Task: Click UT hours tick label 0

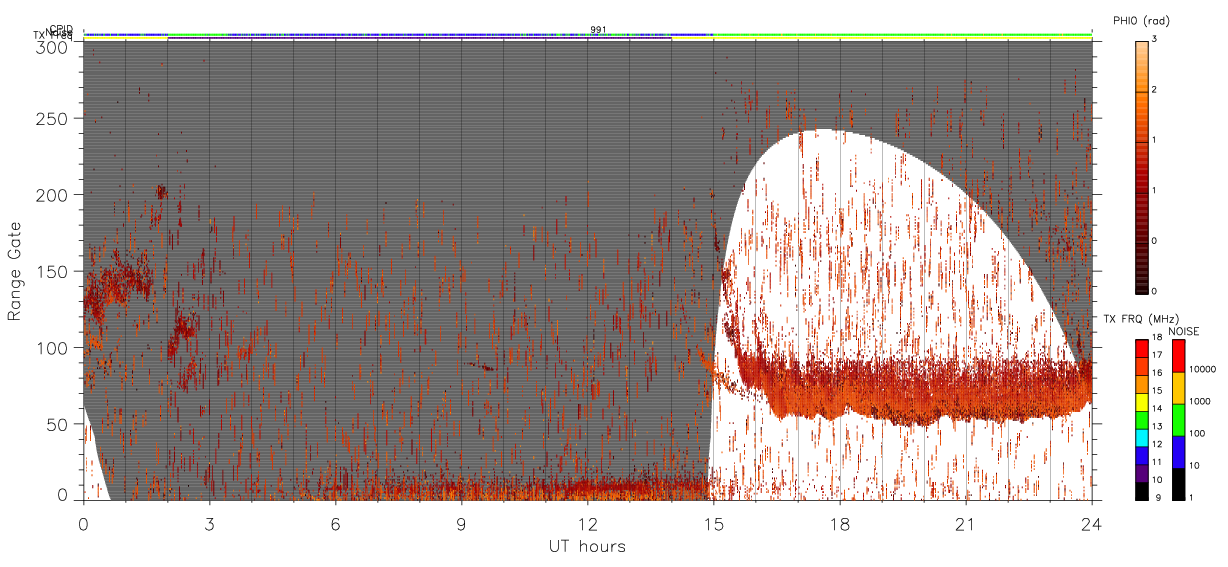Action: pyautogui.click(x=83, y=524)
